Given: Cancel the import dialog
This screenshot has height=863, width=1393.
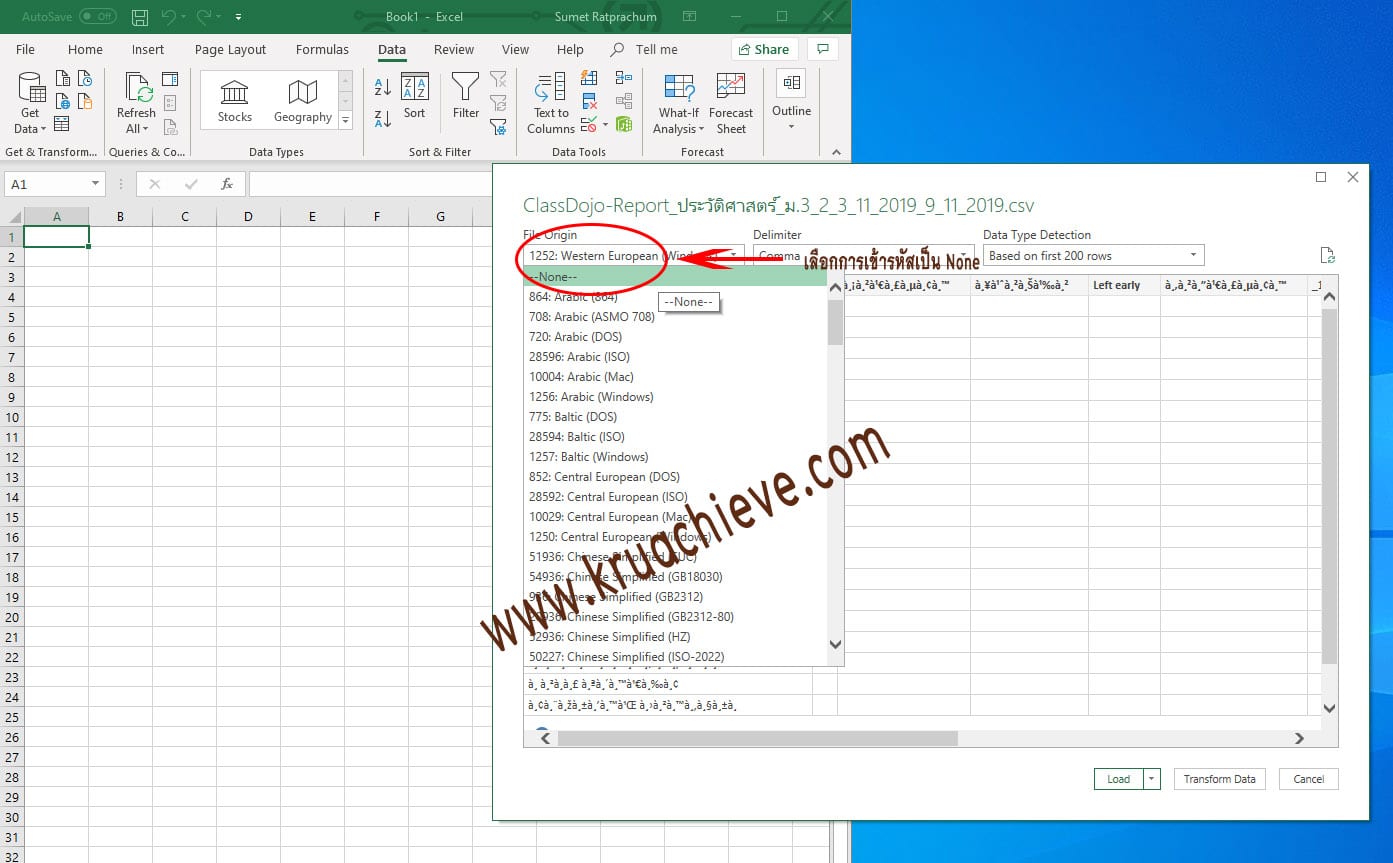Looking at the screenshot, I should (1309, 779).
